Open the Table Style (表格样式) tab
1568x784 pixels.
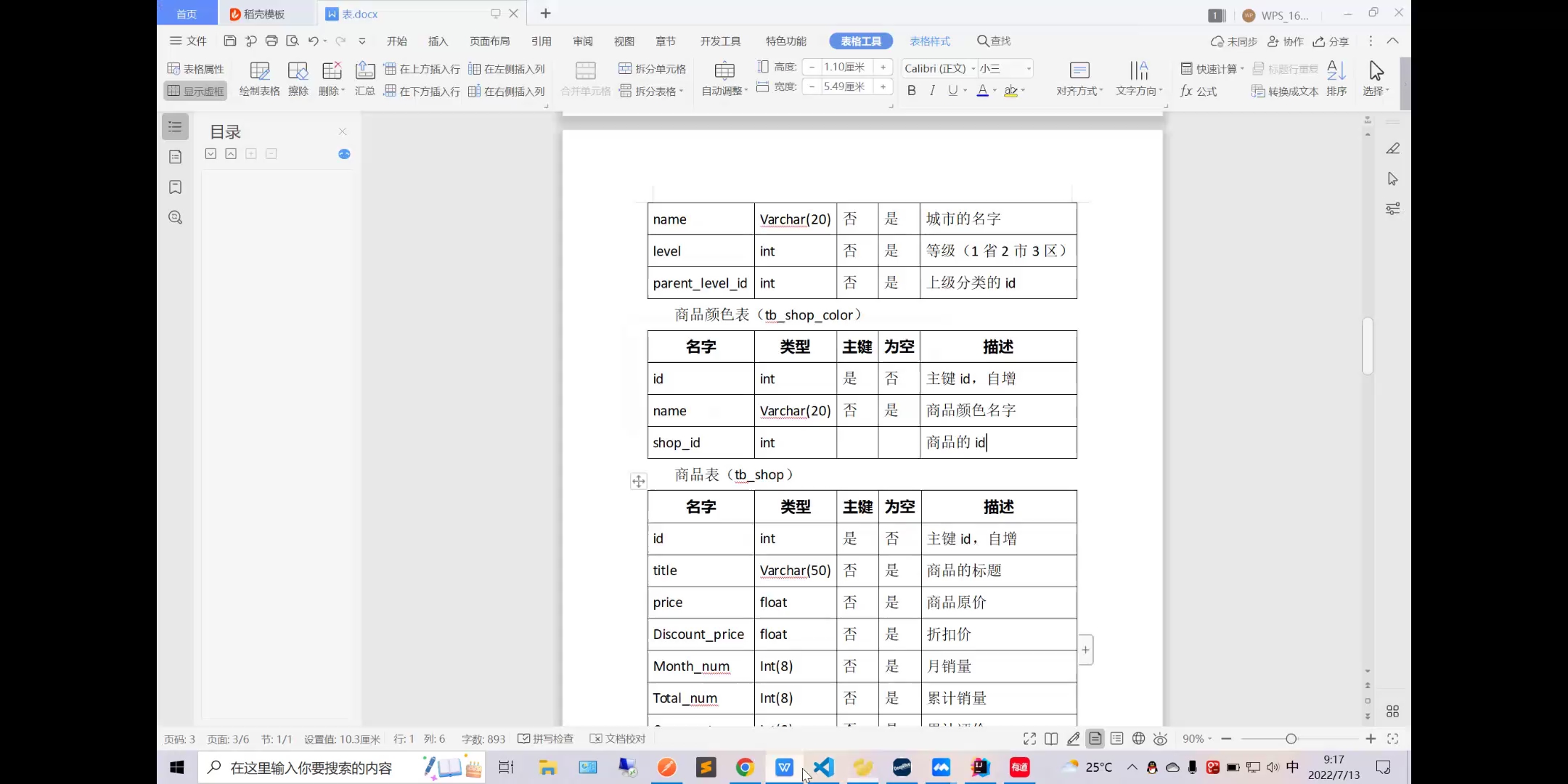(929, 41)
